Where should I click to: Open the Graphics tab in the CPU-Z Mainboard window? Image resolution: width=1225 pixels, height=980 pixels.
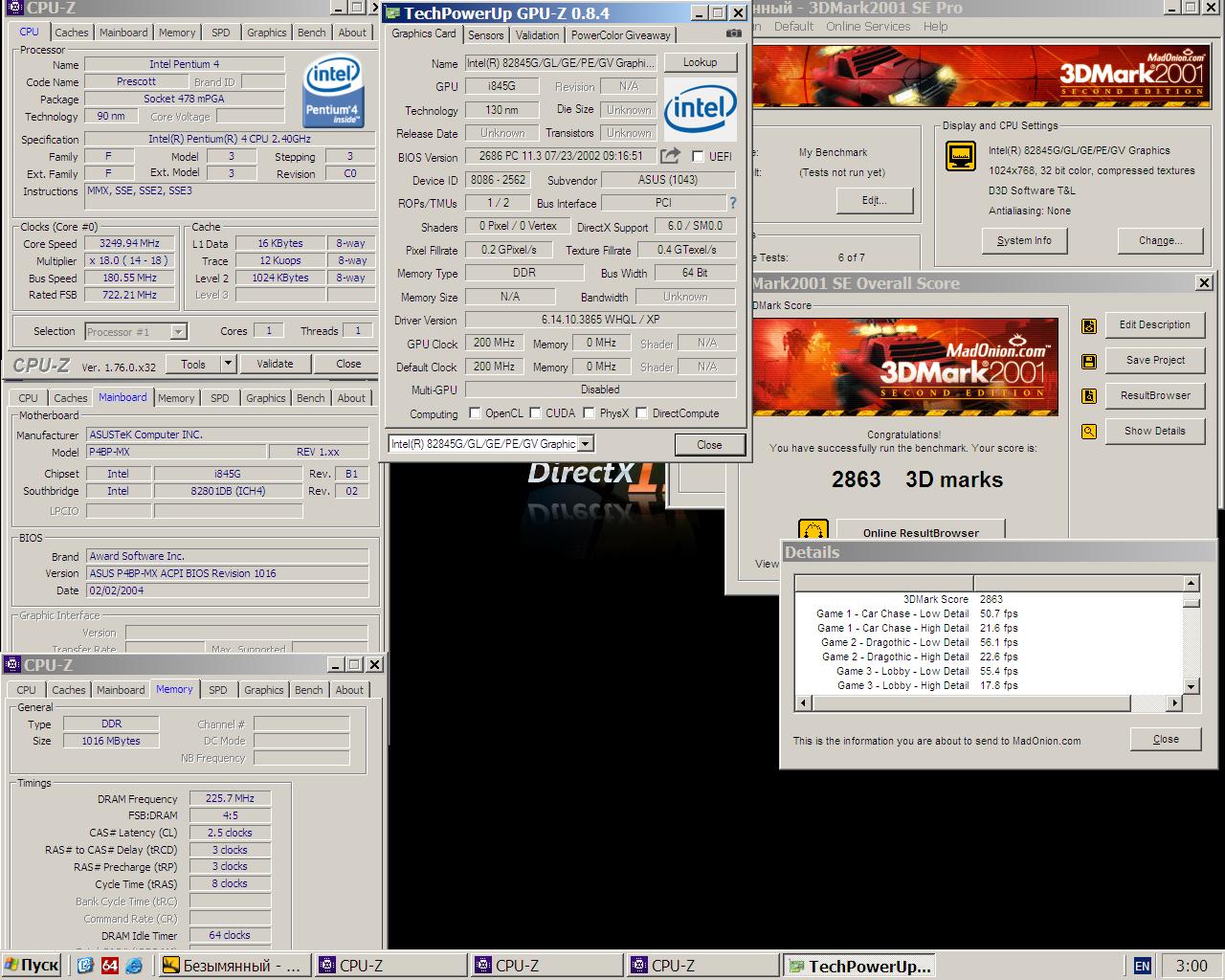(265, 398)
